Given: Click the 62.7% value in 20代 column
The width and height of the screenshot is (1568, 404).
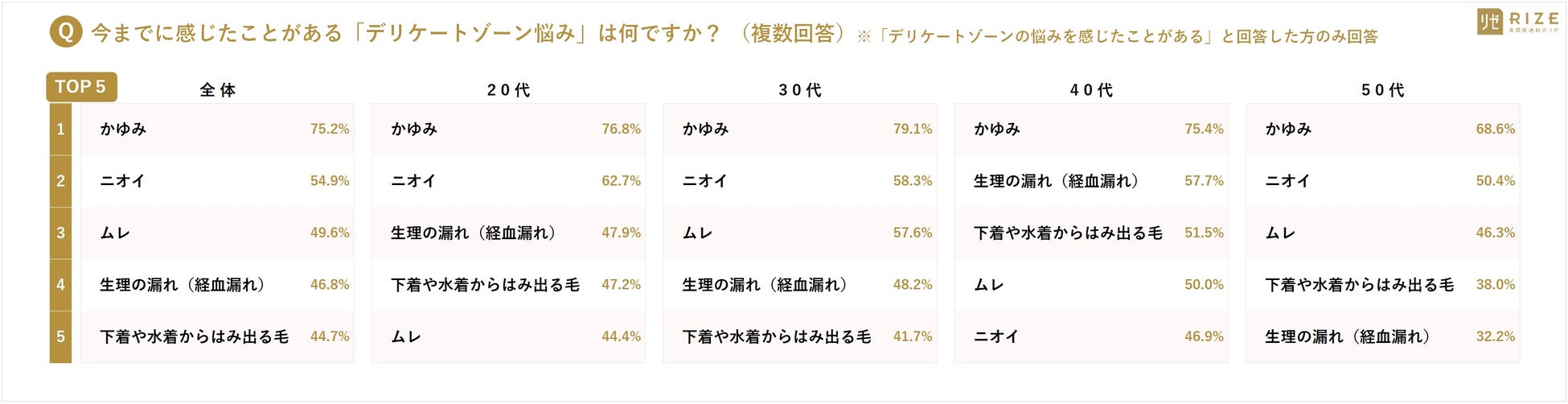Looking at the screenshot, I should click(x=621, y=181).
